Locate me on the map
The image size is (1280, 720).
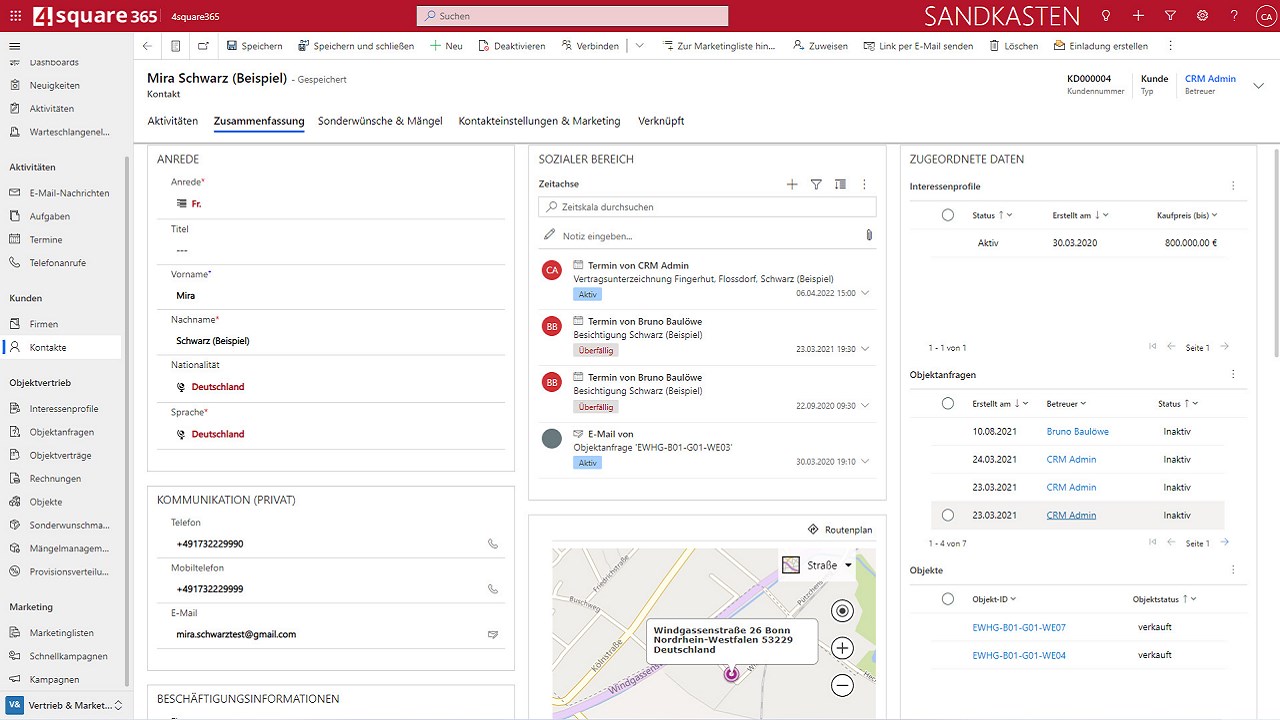842,611
